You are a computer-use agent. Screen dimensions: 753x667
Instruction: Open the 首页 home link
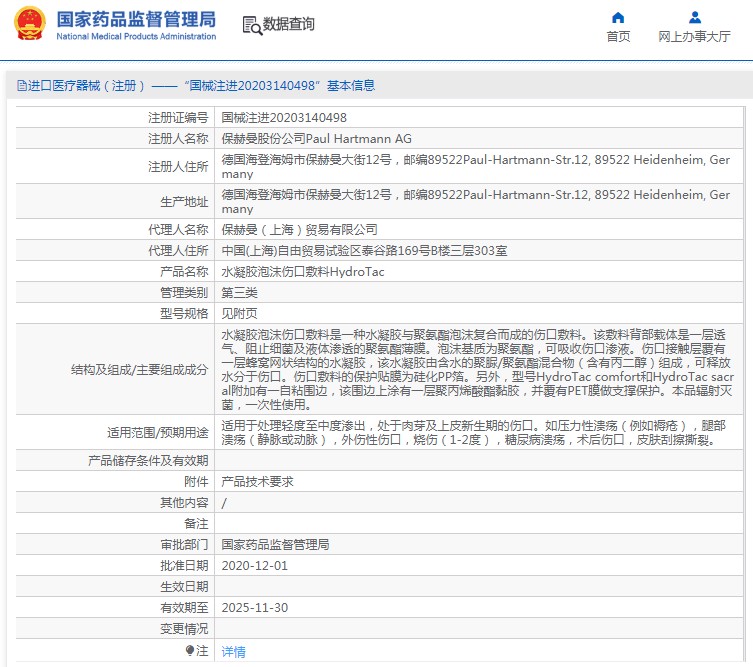[618, 36]
